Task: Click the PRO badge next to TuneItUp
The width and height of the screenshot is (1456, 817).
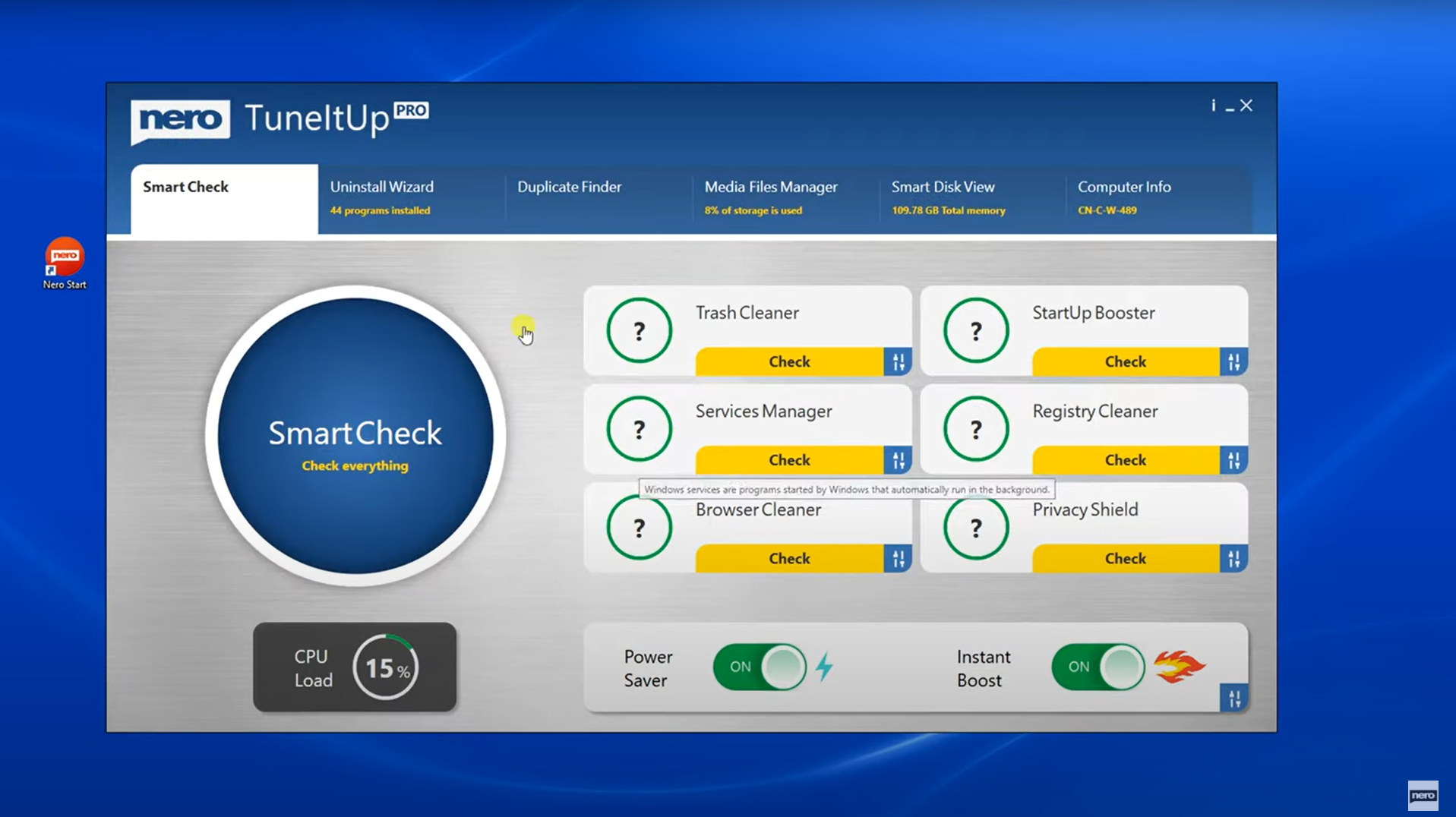Action: (x=411, y=111)
